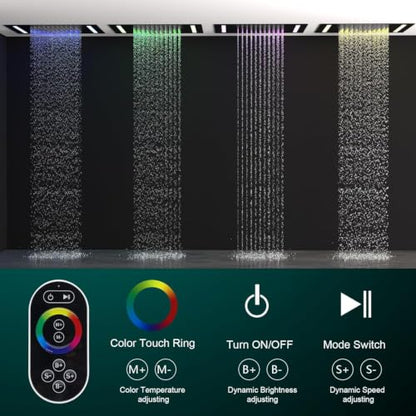
Task: Click the B- circle under Turn ON/OFF
Action: pyautogui.click(x=277, y=369)
